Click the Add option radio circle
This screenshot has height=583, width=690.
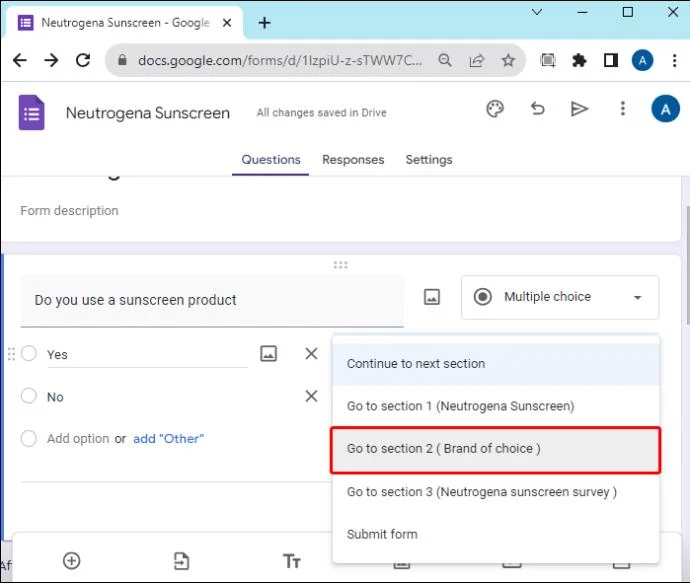point(29,438)
